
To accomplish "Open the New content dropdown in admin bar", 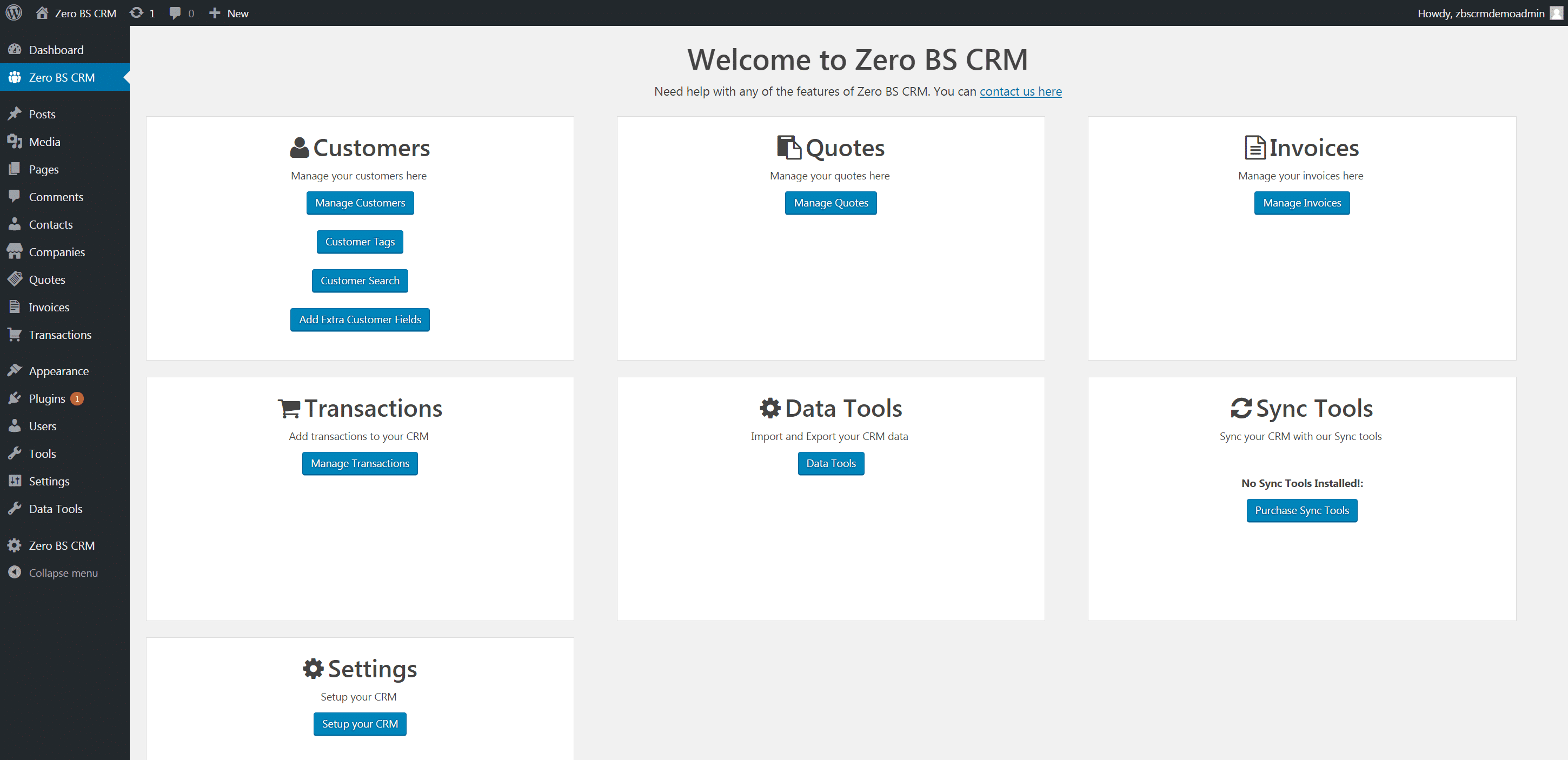I will [x=229, y=13].
